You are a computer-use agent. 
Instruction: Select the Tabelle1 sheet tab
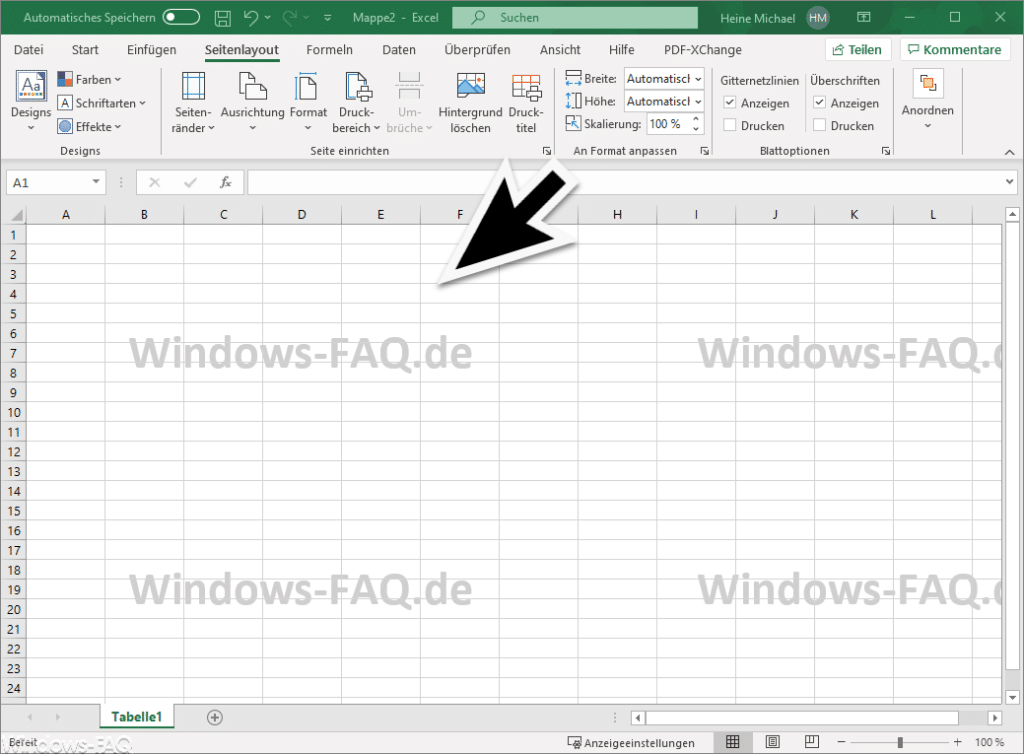136,717
